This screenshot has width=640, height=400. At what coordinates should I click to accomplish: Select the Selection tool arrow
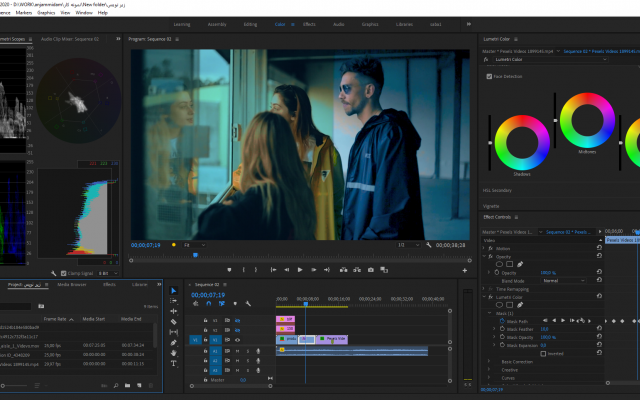(173, 291)
